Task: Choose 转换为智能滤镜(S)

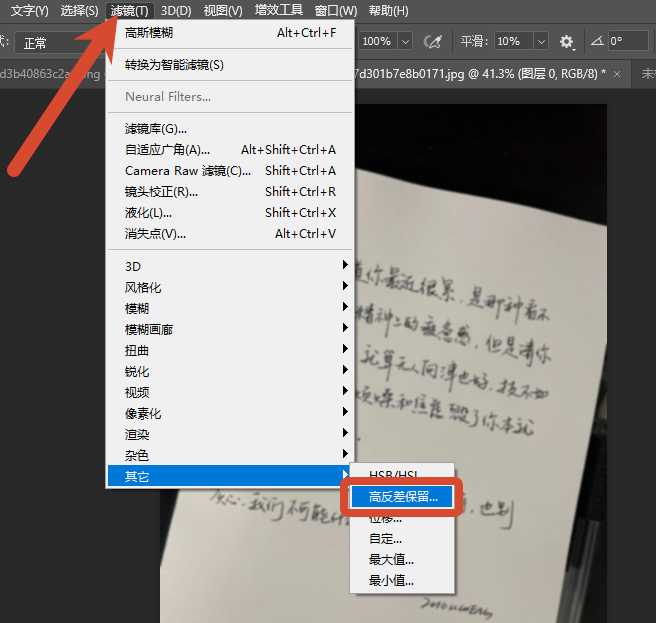Action: coord(230,65)
